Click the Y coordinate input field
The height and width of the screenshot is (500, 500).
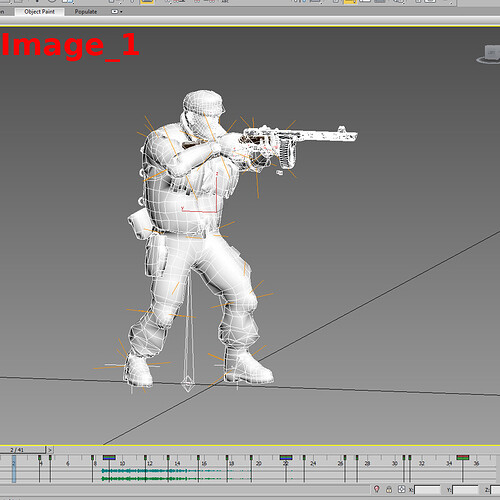[x=465, y=489]
